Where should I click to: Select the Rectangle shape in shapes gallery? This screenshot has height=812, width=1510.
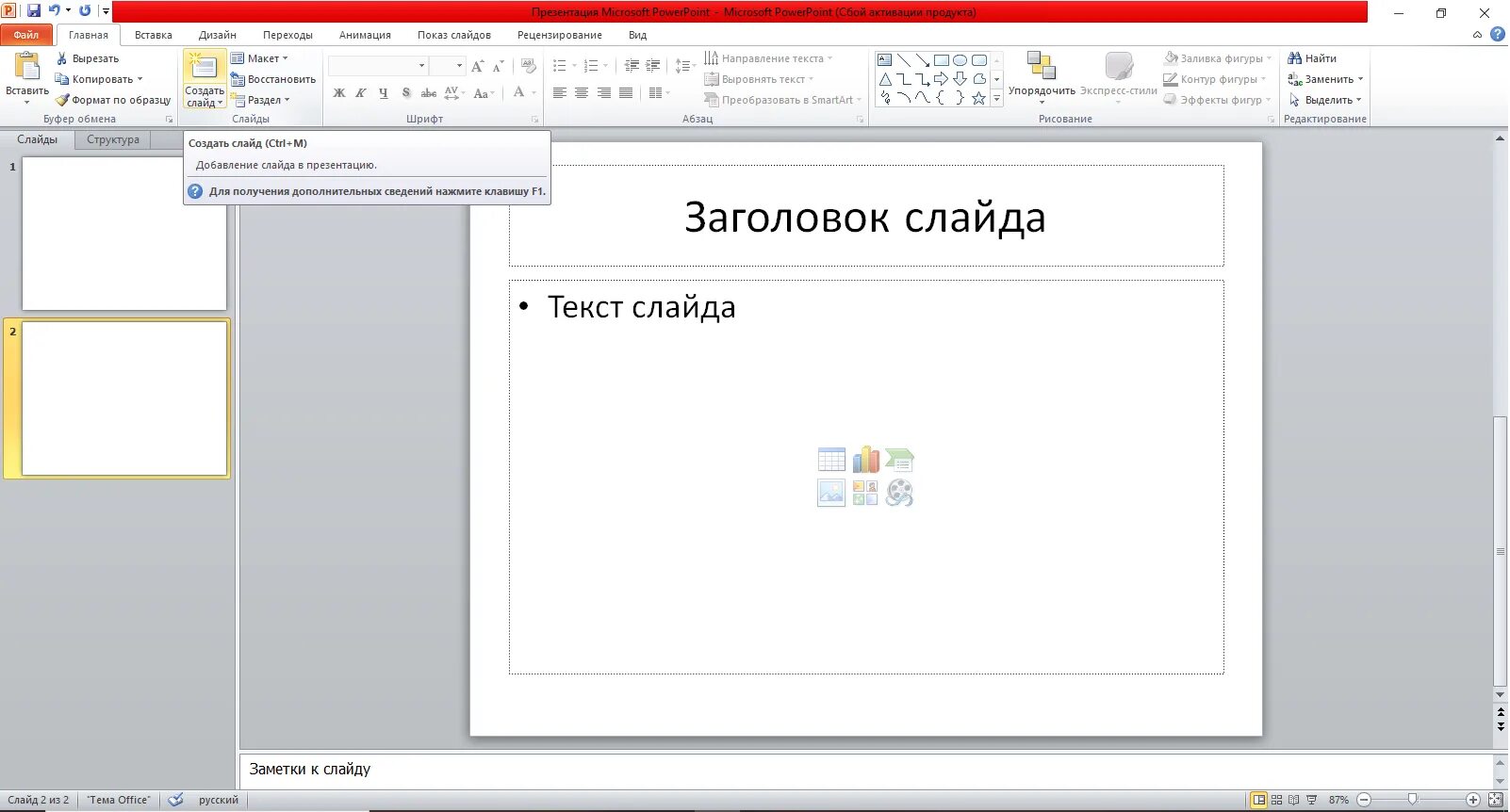click(941, 60)
